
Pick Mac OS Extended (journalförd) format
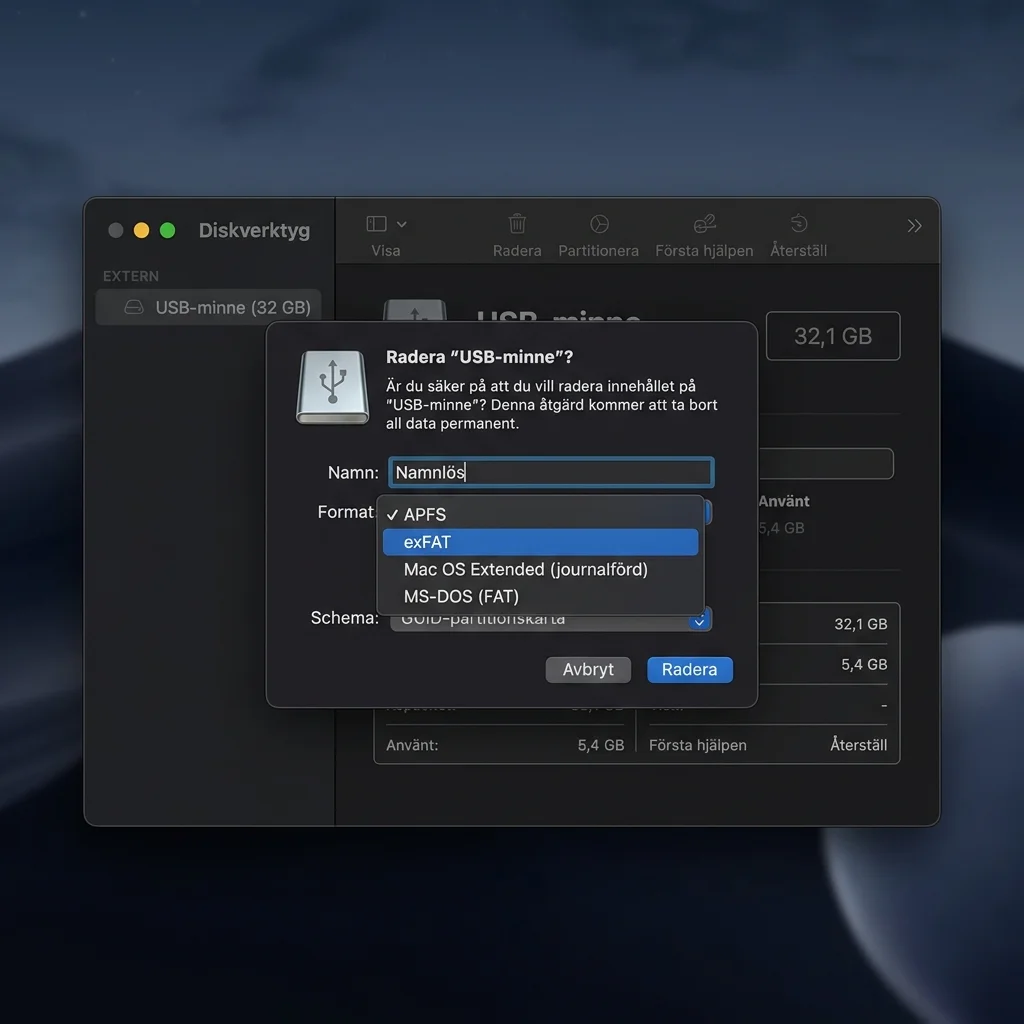coord(540,569)
